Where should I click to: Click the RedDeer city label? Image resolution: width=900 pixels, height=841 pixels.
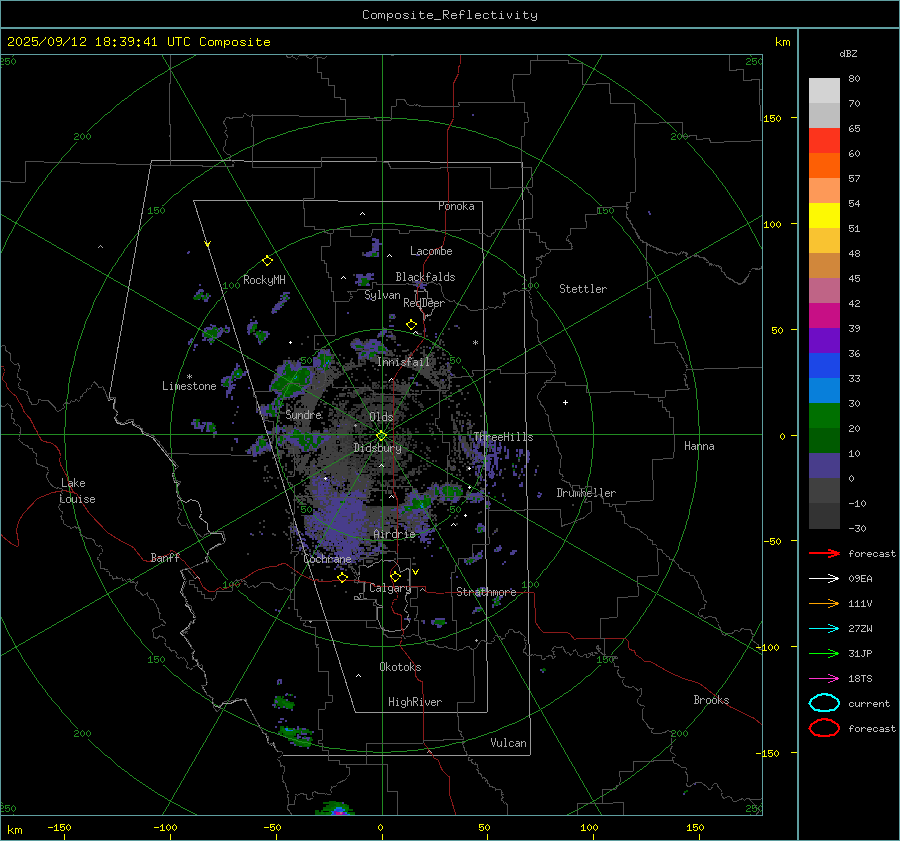424,303
